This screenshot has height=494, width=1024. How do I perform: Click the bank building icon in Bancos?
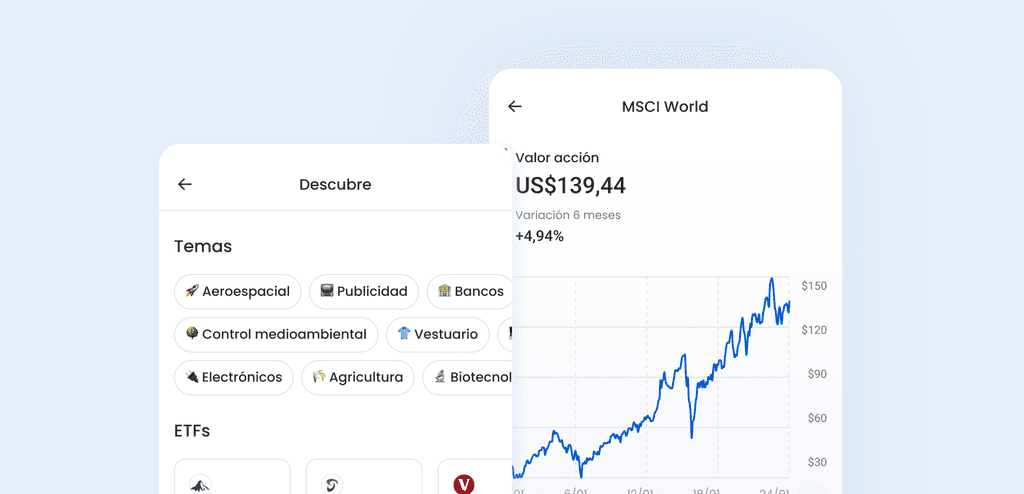[445, 291]
